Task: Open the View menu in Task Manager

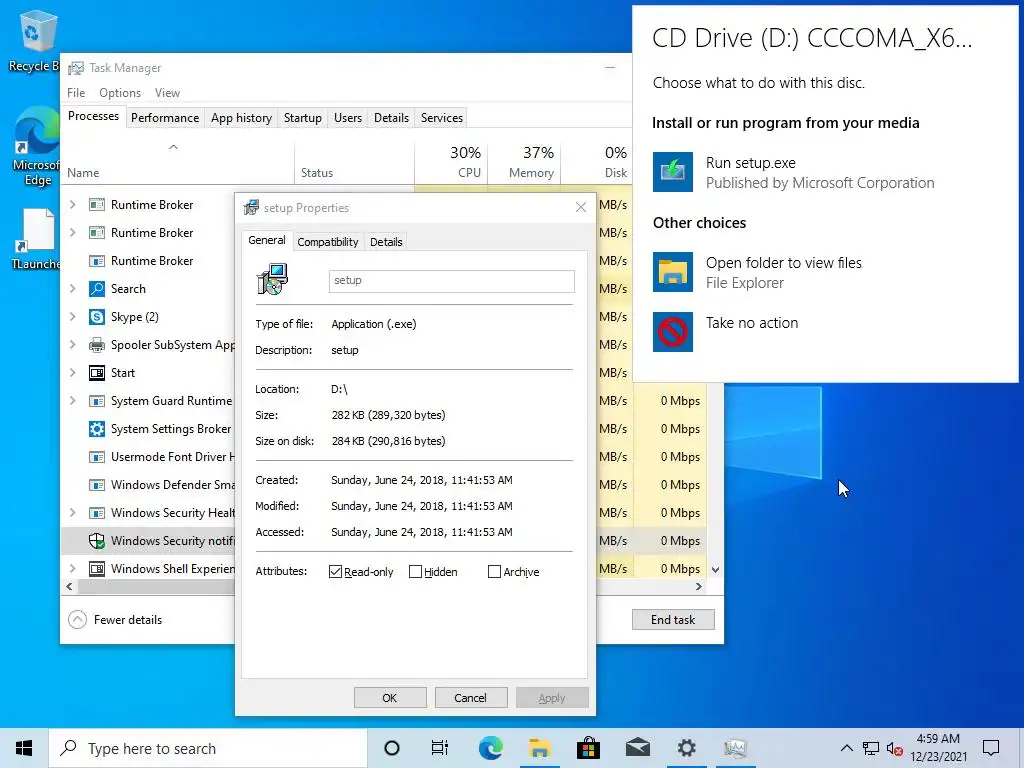Action: [x=167, y=93]
